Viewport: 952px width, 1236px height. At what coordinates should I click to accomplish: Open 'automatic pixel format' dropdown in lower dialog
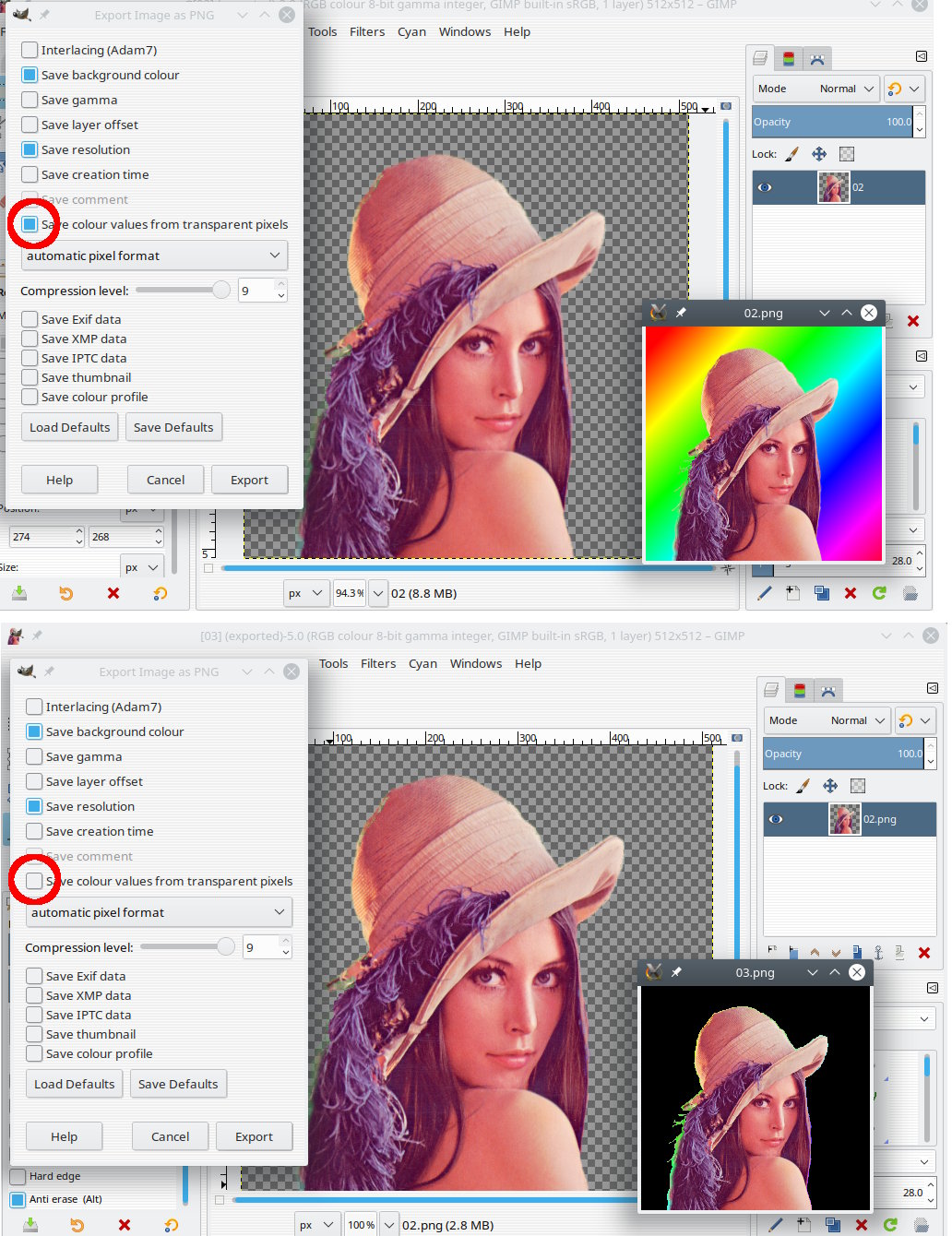point(159,912)
